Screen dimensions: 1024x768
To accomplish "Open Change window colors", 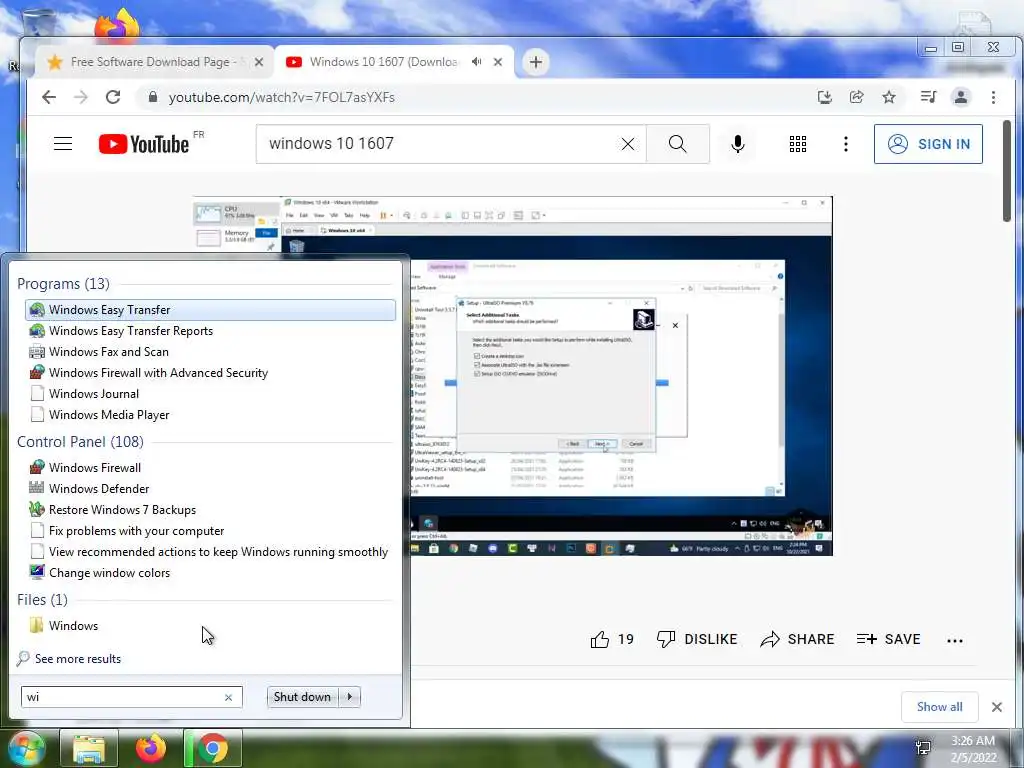I will coord(210,572).
